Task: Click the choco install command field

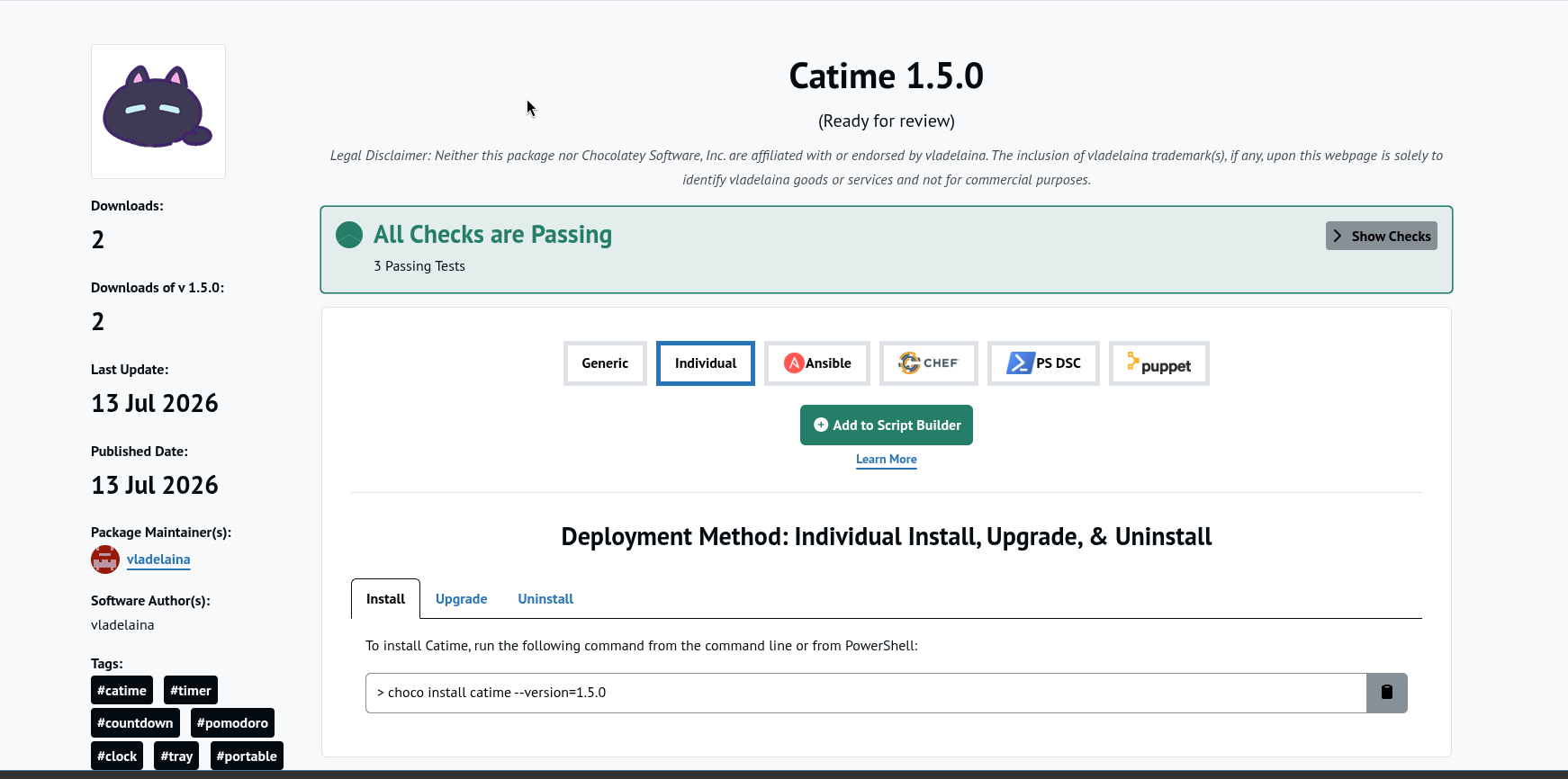Action: click(866, 693)
